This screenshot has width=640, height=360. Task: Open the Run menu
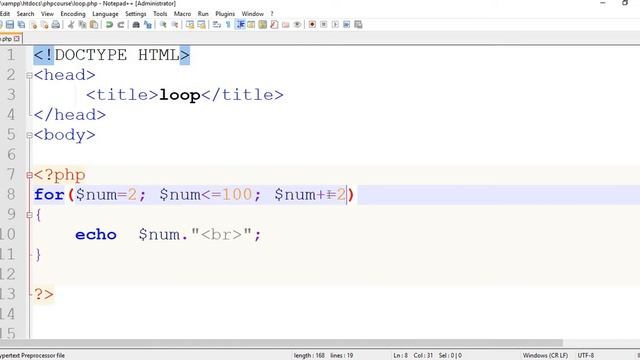(x=203, y=14)
